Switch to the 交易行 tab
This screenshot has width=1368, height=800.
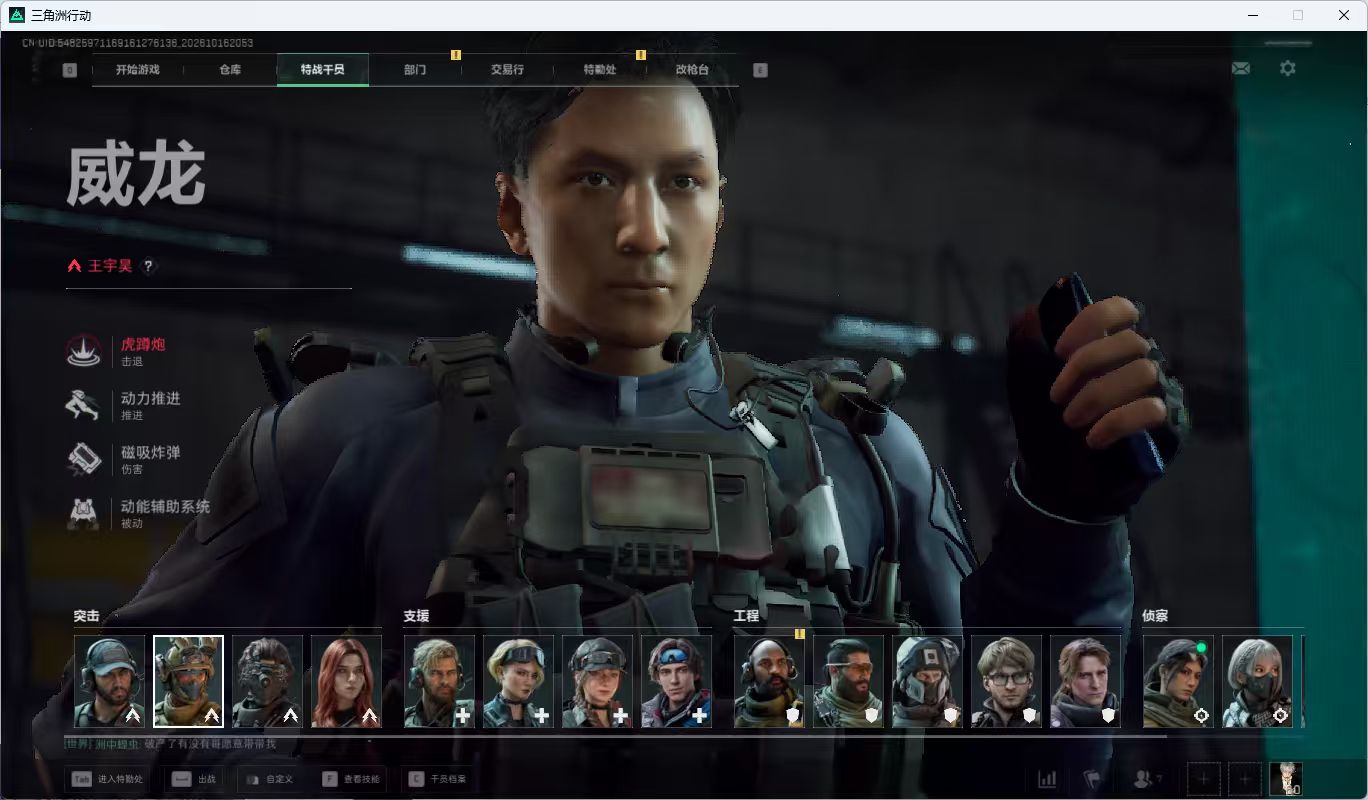coord(507,70)
